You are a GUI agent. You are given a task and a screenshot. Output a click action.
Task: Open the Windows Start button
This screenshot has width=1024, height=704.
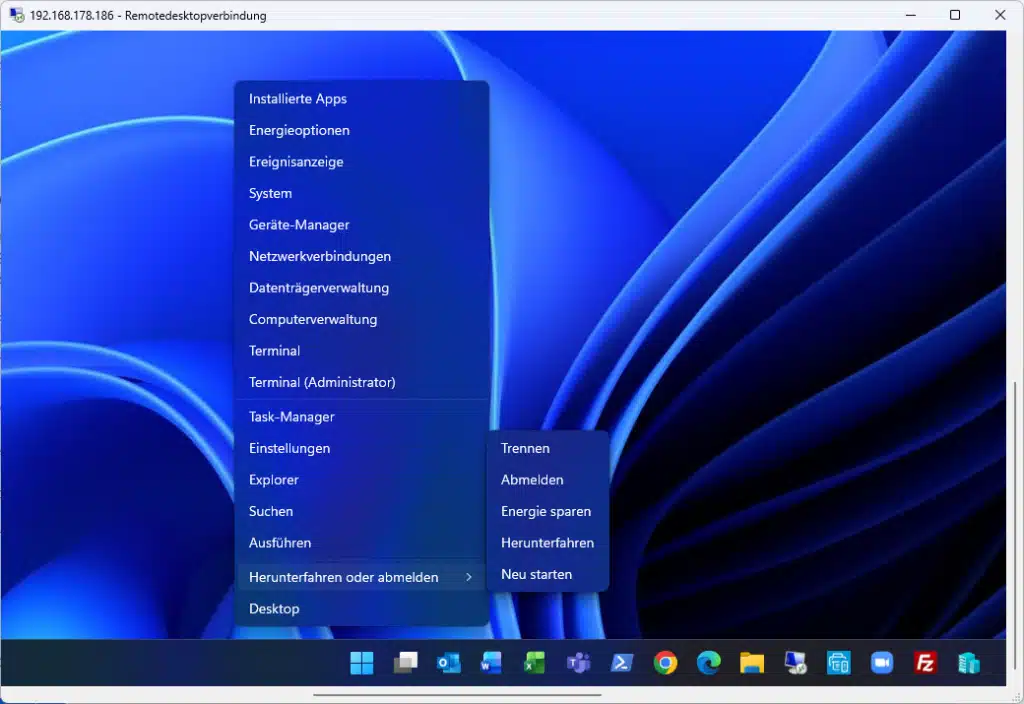[x=361, y=663]
